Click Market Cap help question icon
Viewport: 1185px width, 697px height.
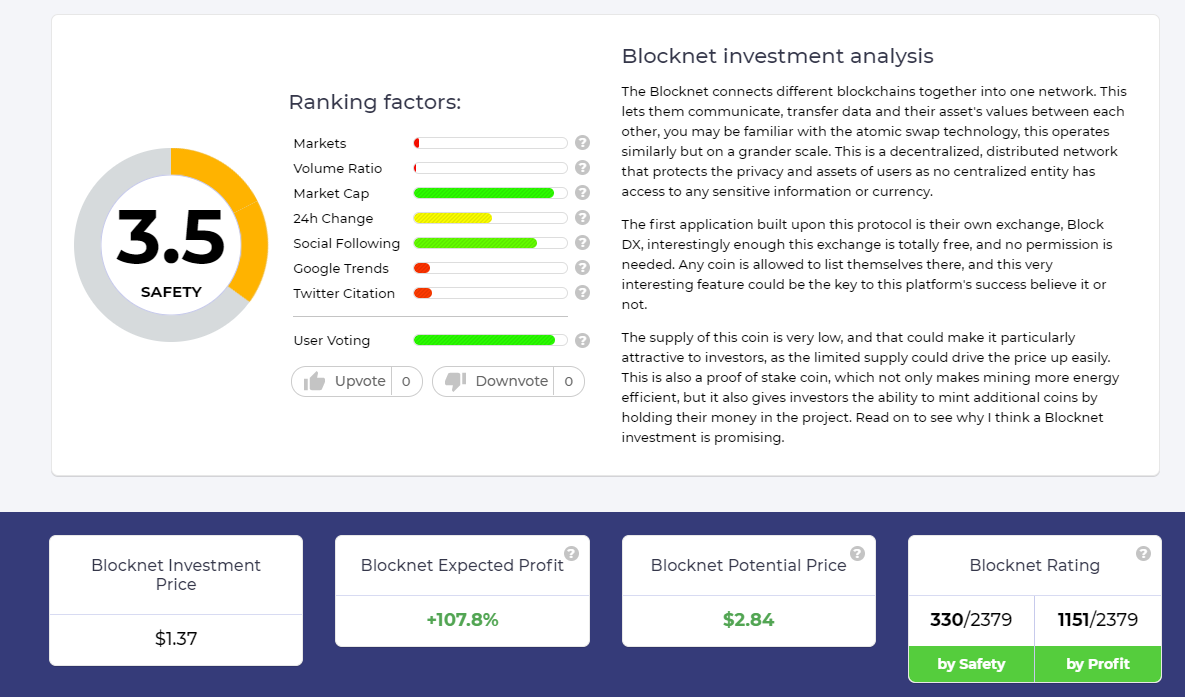pyautogui.click(x=582, y=193)
